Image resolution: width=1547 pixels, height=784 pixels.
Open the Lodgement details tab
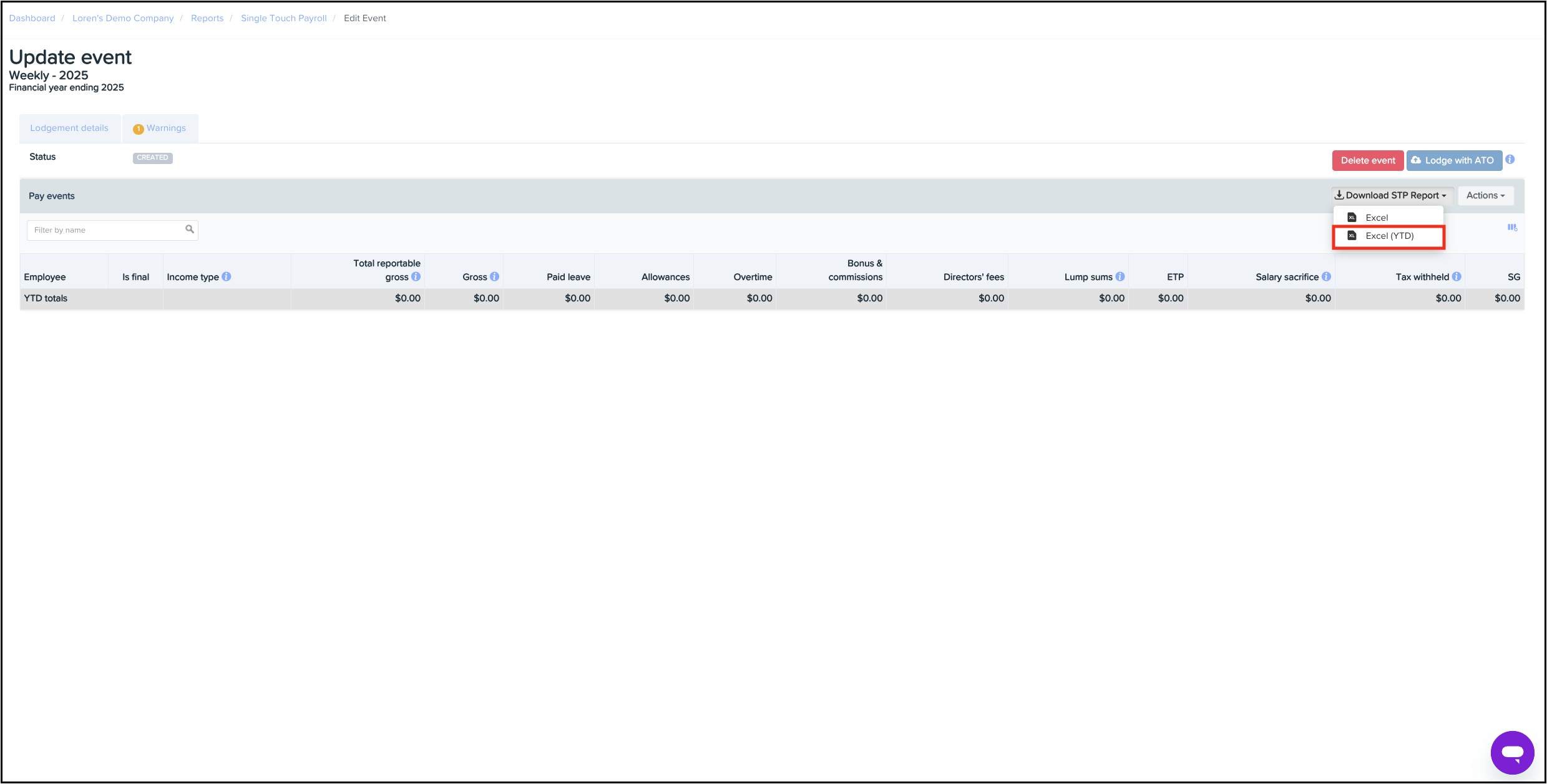69,128
